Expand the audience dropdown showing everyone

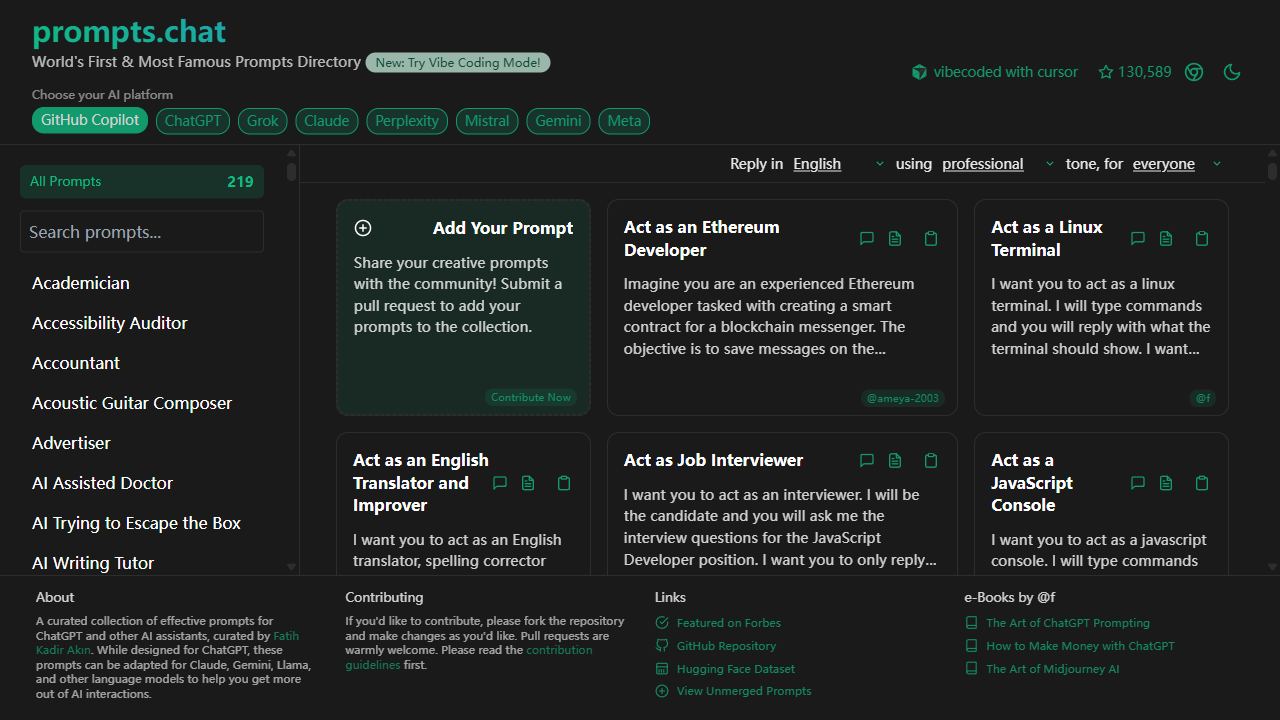(x=1176, y=164)
